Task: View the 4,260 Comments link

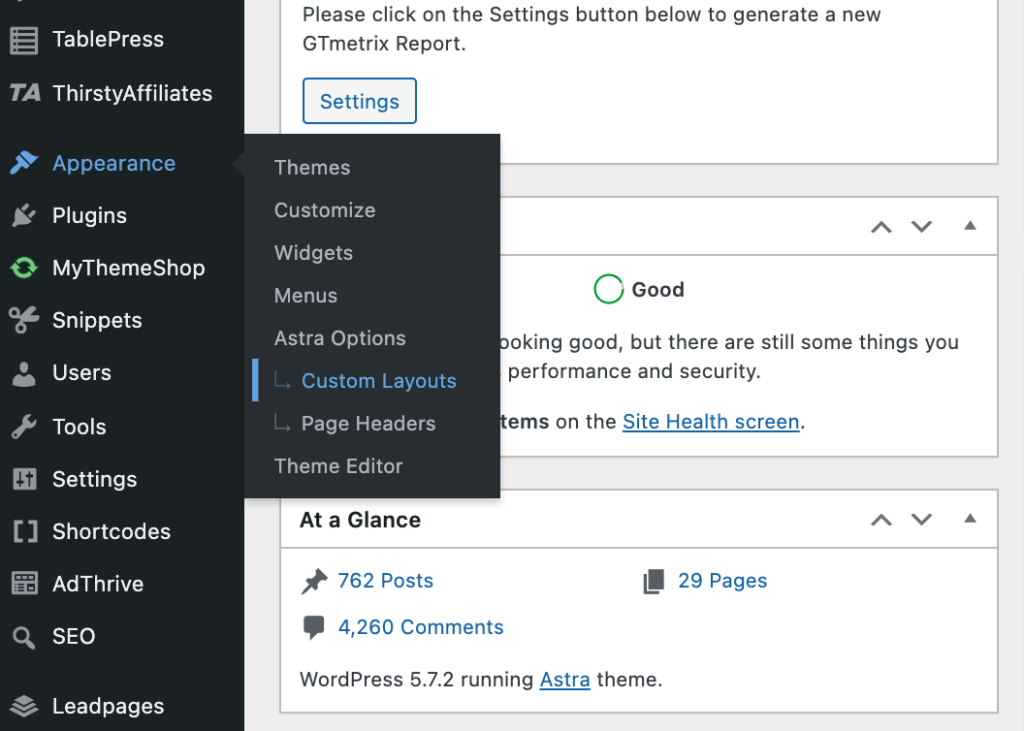Action: point(421,627)
